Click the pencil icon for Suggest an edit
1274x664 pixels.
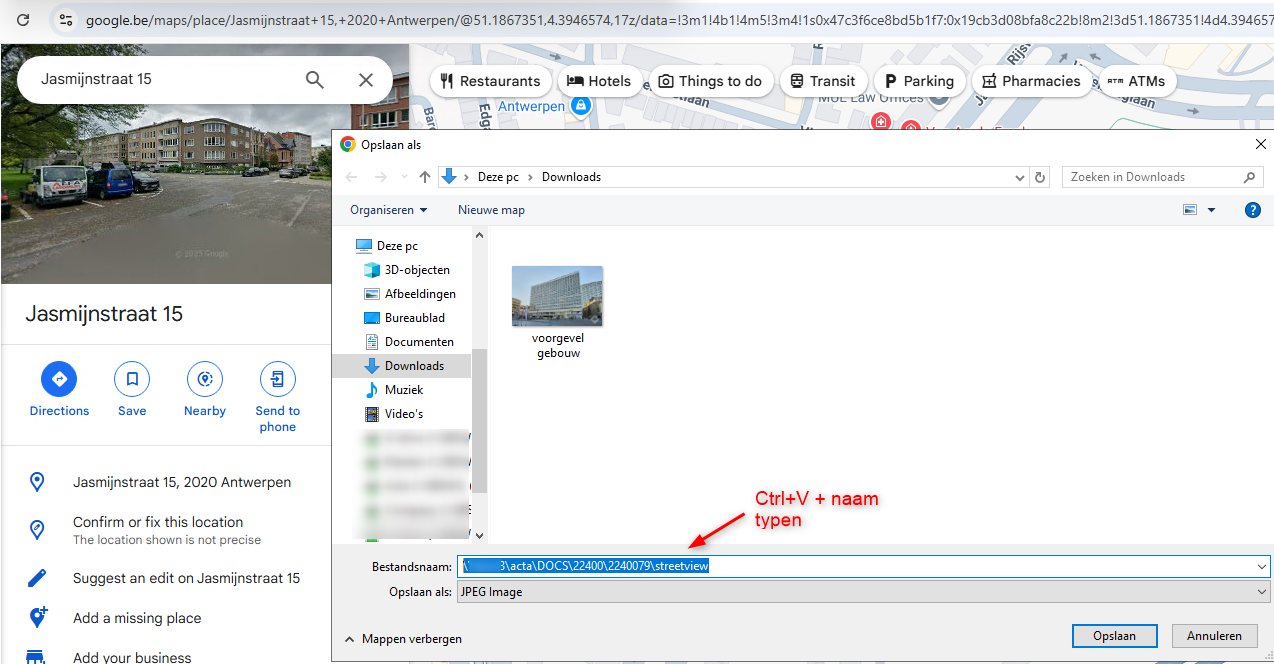click(37, 578)
